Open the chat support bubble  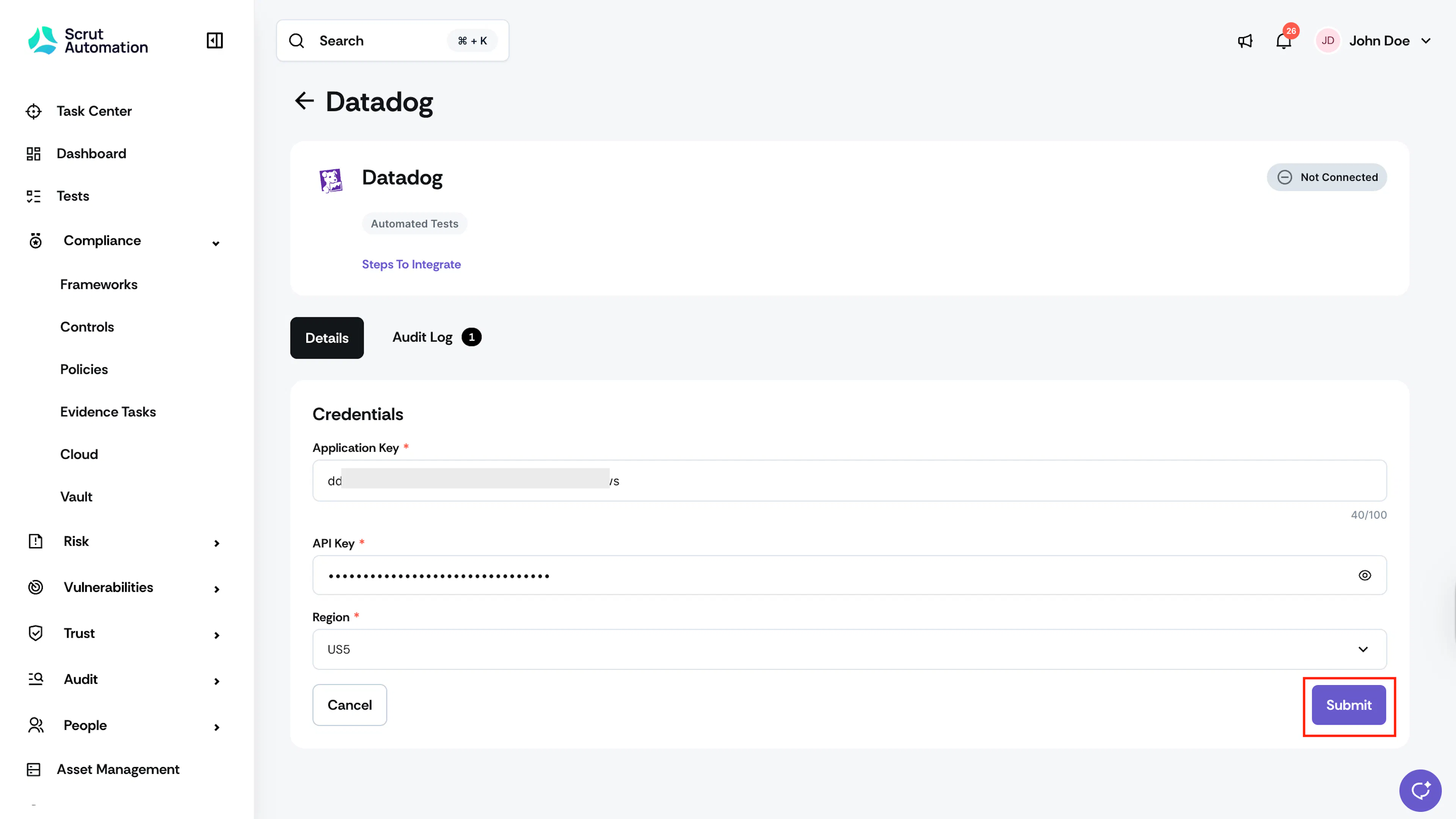click(x=1420, y=790)
